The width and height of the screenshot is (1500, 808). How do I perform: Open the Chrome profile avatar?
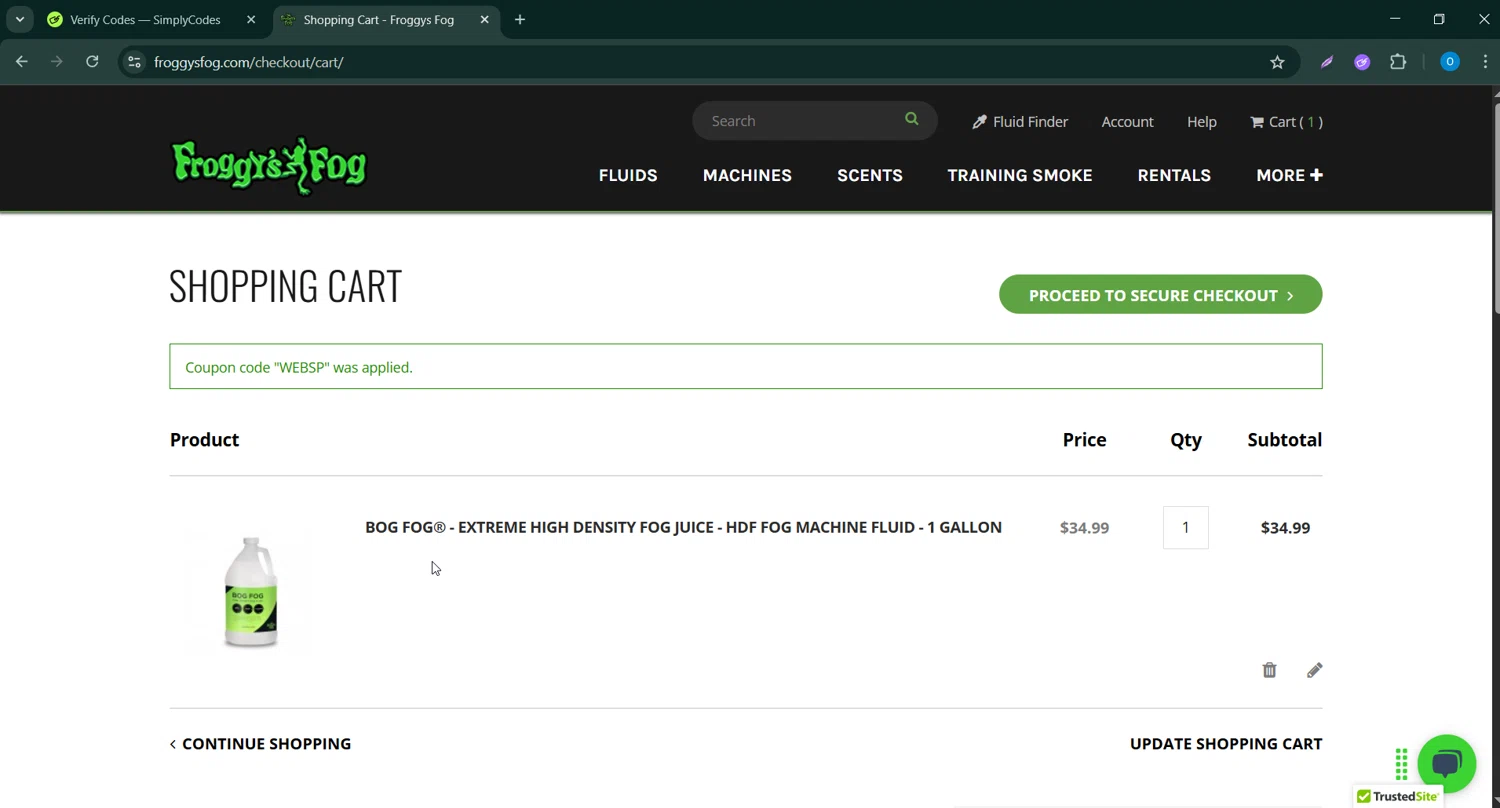tap(1449, 62)
